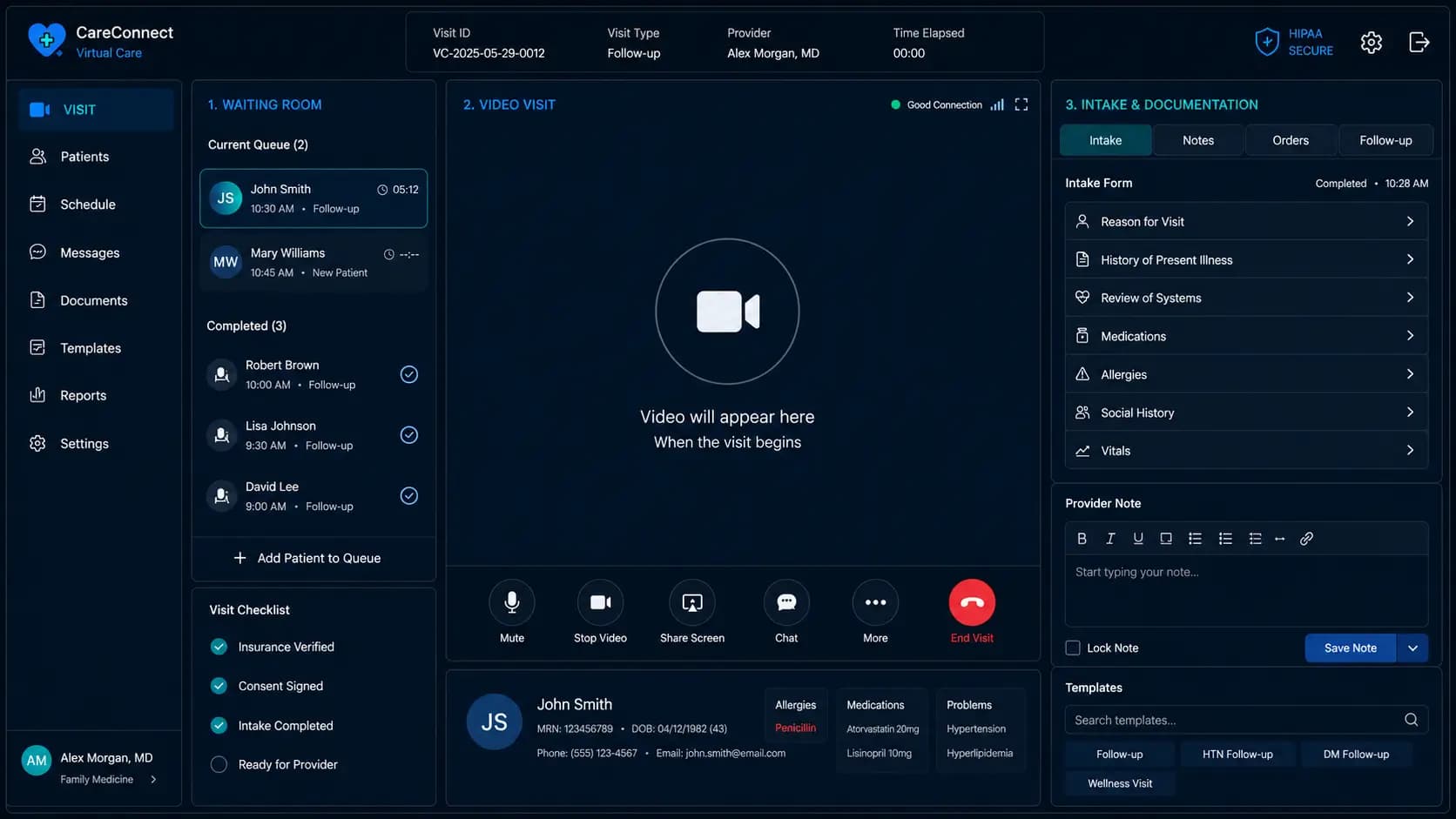Expand Review of Systems section
The height and width of the screenshot is (819, 1456).
(x=1246, y=298)
